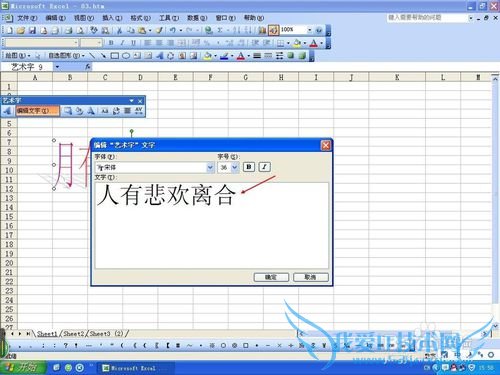The height and width of the screenshot is (375, 500).
Task: Click the AutoSum sigma icon
Action: click(x=220, y=31)
